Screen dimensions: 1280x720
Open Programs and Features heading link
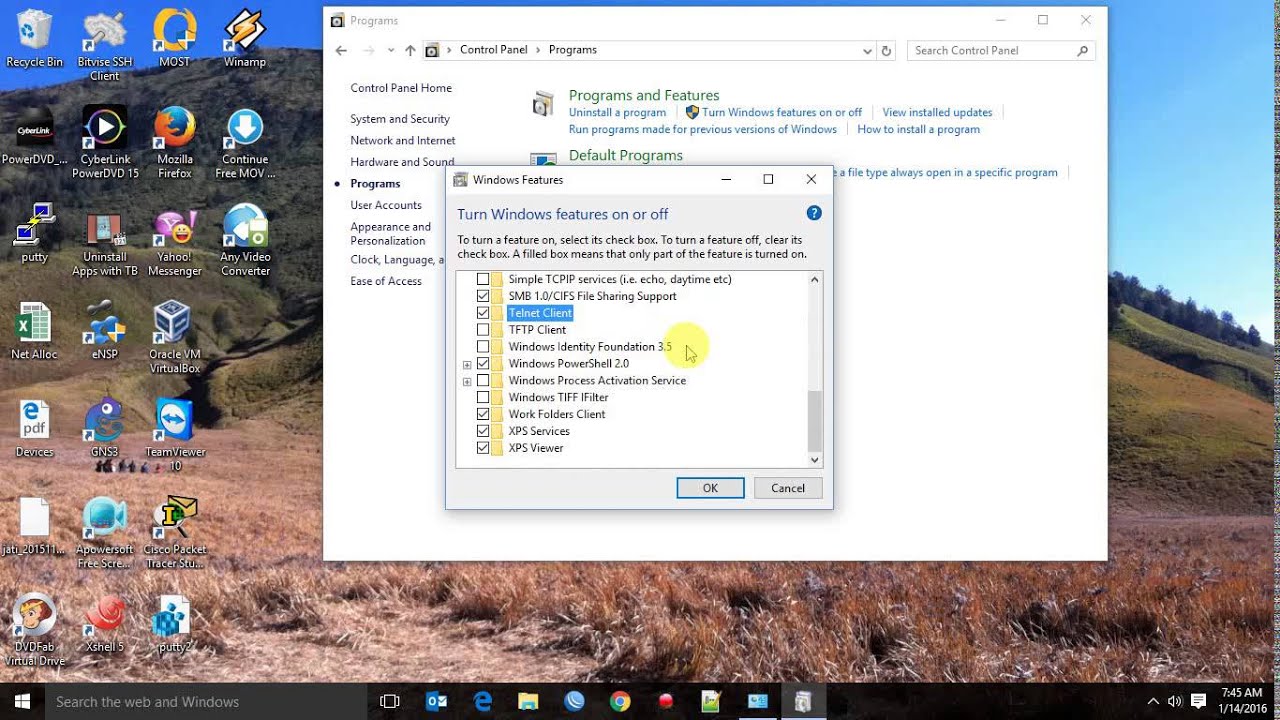pos(644,95)
